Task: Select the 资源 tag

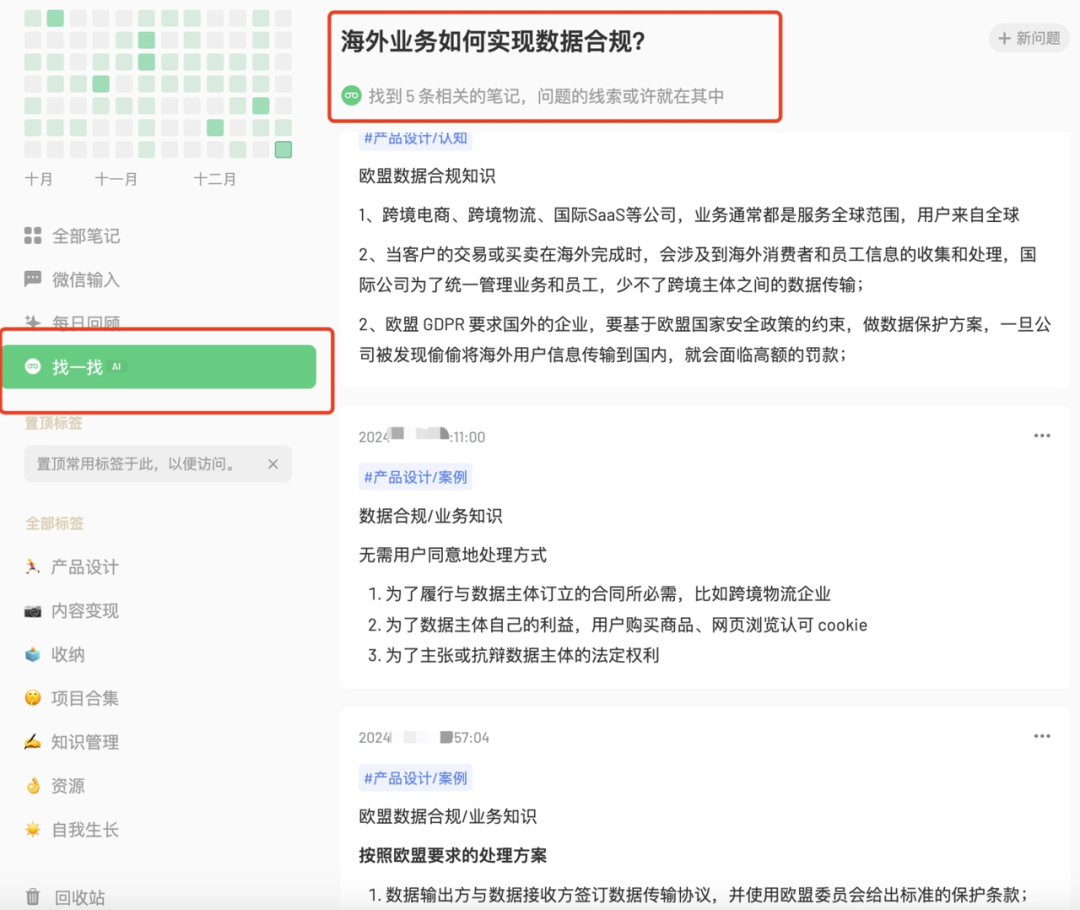Action: (54, 785)
